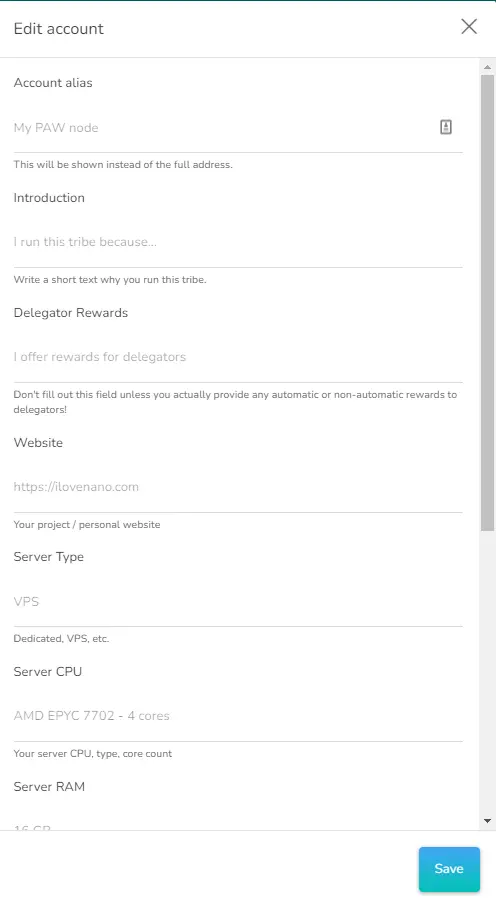Screen dimensions: 496x901
Task: Click the Server Type label
Action: 49,557
